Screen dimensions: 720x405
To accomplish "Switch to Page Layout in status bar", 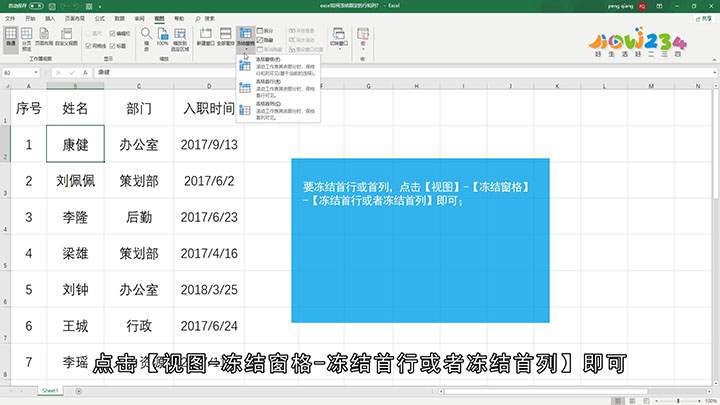I will point(632,401).
